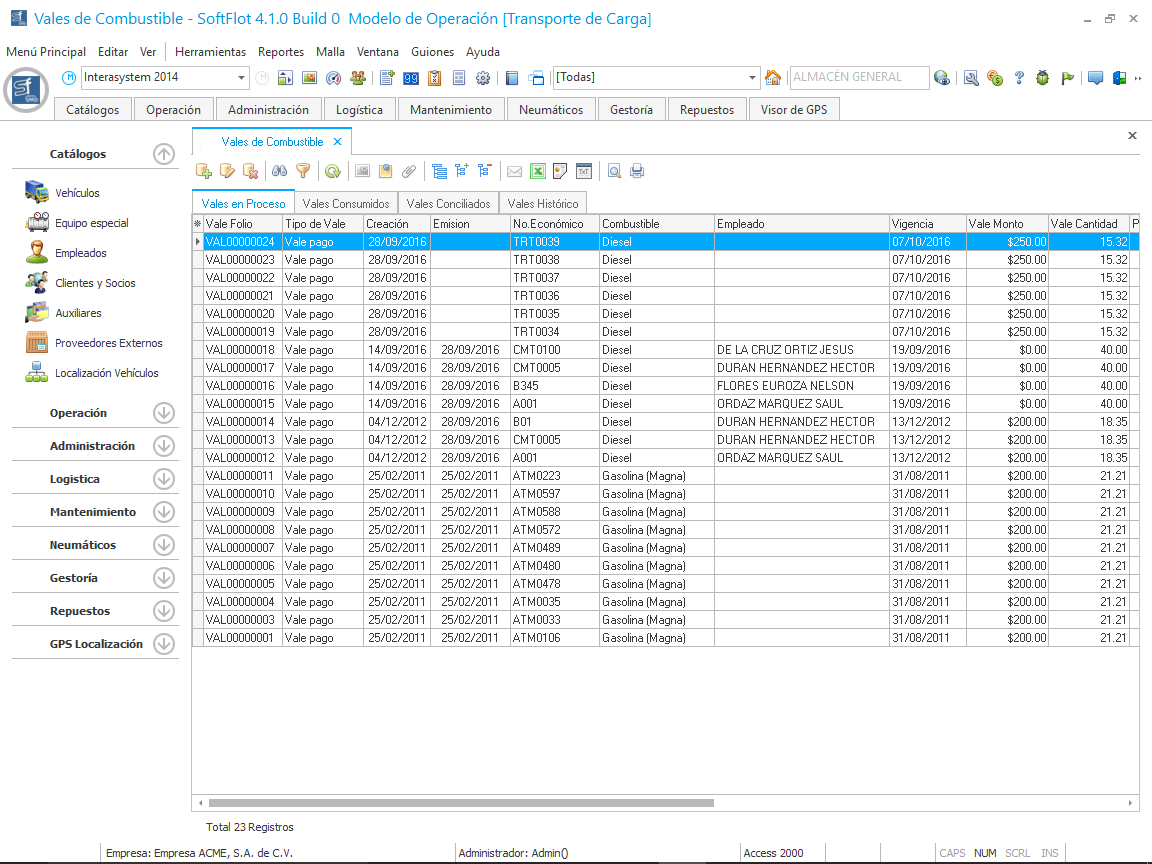Image resolution: width=1152 pixels, height=864 pixels.
Task: Click the Vale Monto column header
Action: 1005,224
